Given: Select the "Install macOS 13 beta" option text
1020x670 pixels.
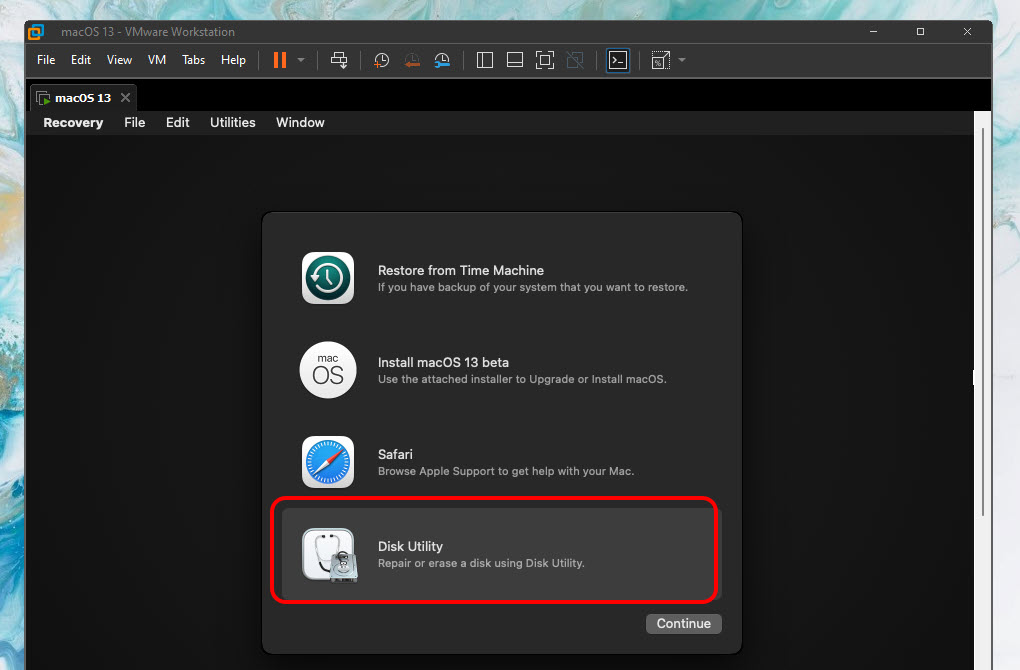Looking at the screenshot, I should (443, 362).
